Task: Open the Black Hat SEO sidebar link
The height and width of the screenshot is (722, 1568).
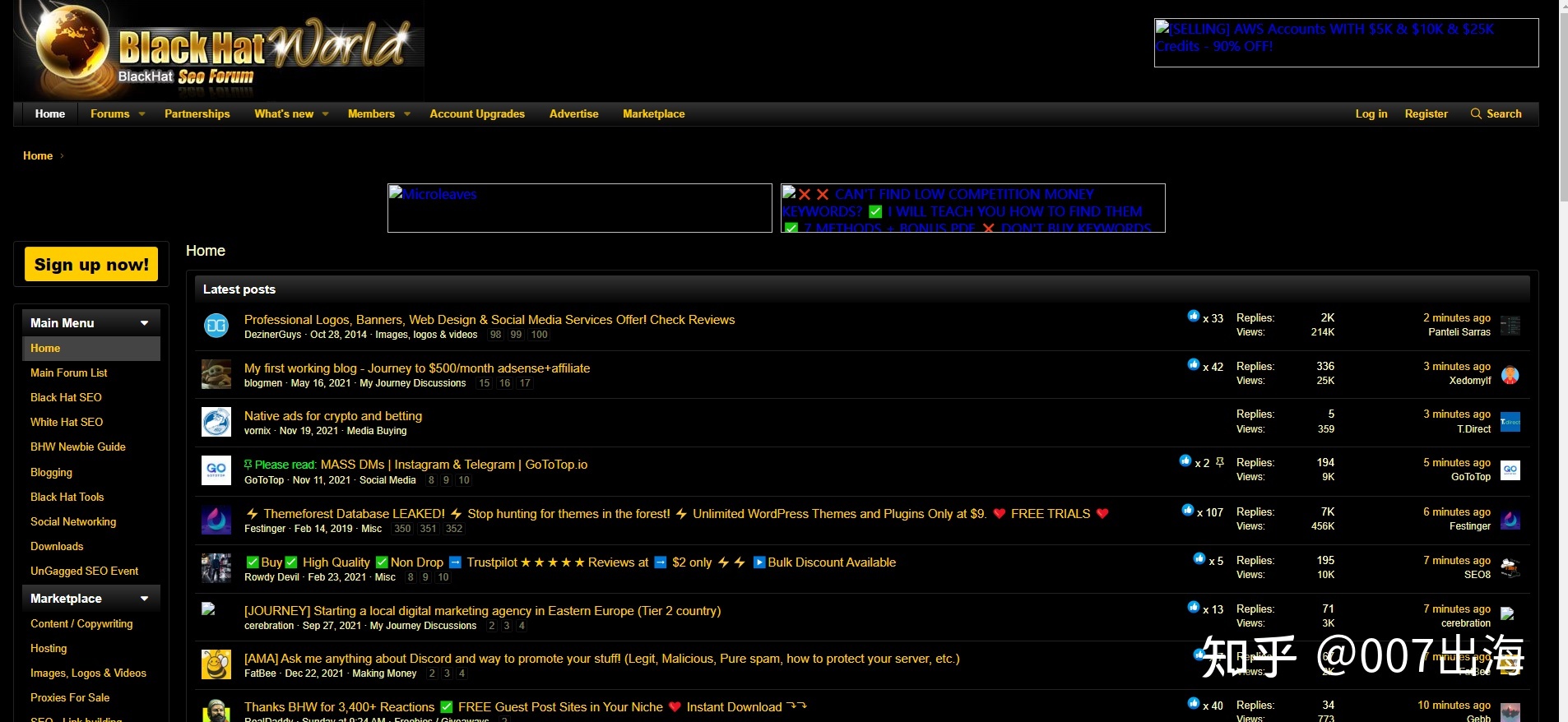Action: (66, 397)
